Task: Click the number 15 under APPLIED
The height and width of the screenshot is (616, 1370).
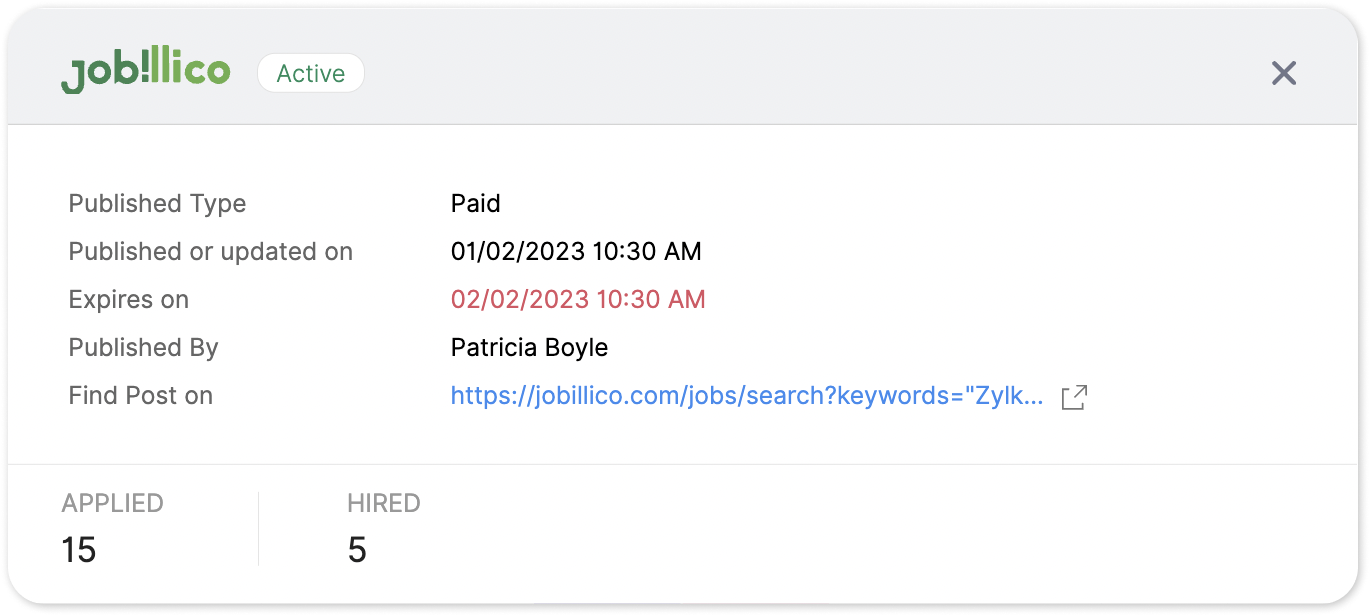Action: point(79,550)
